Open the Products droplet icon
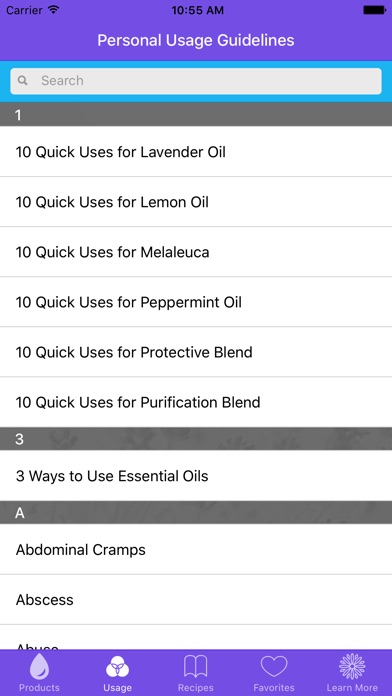This screenshot has width=392, height=696. click(39, 666)
